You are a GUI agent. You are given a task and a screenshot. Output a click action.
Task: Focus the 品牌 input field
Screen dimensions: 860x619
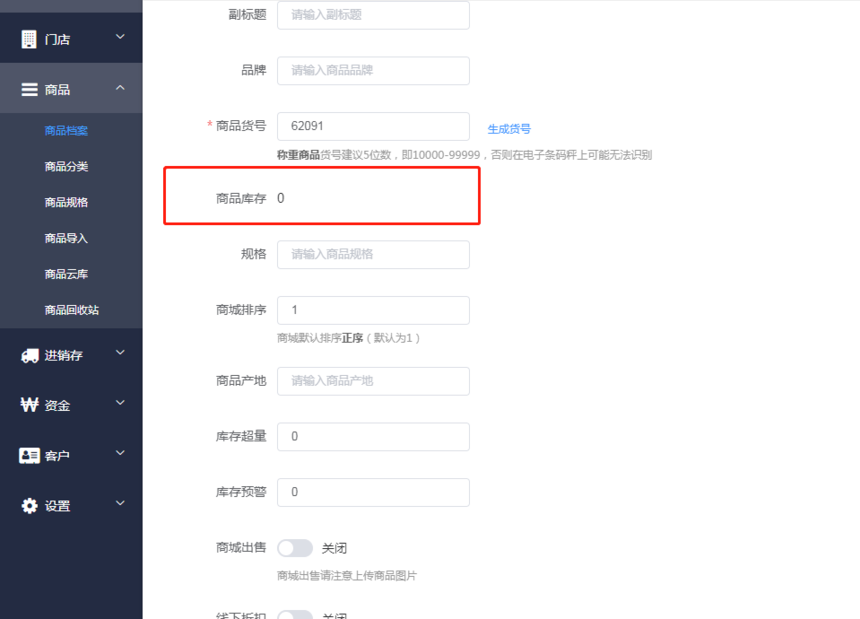pyautogui.click(x=374, y=71)
